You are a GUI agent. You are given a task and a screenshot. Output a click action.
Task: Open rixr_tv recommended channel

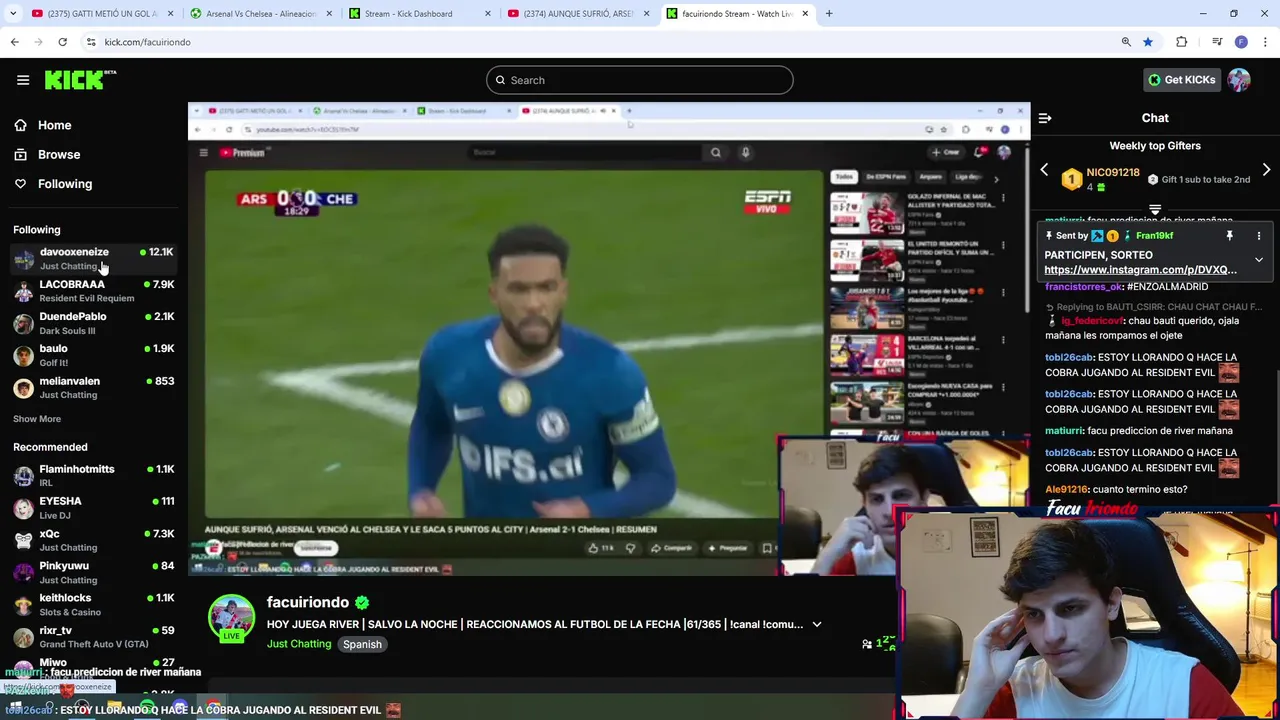point(93,638)
